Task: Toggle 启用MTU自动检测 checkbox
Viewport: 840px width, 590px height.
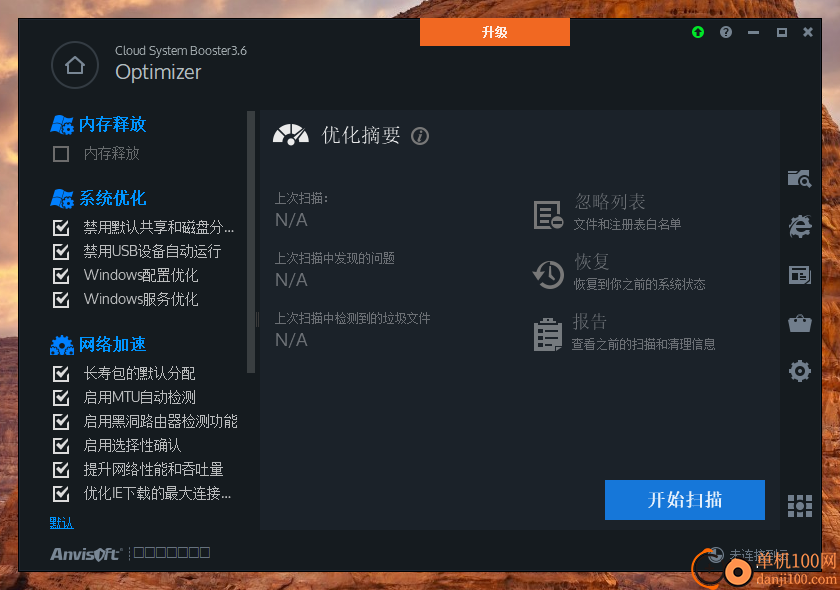Action: click(61, 397)
